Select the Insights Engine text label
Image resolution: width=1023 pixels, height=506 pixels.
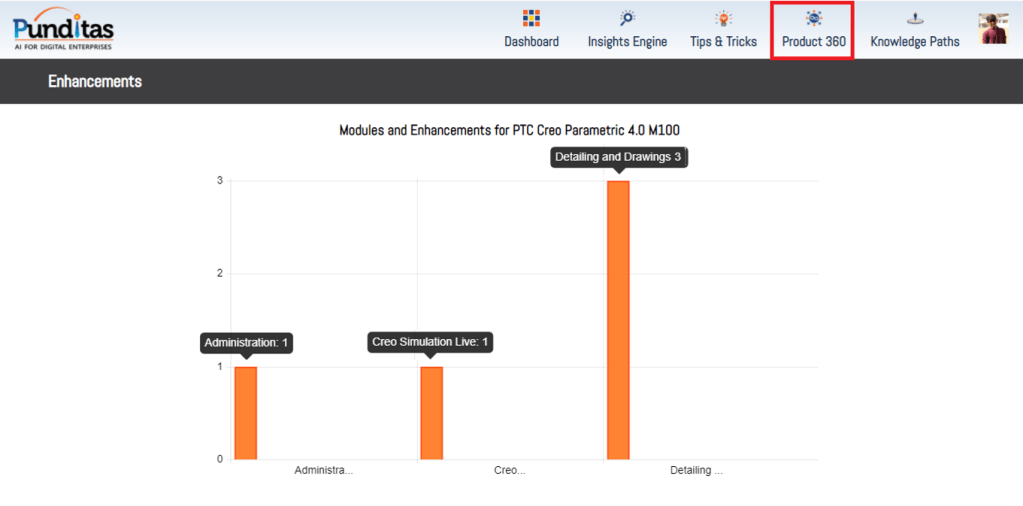point(627,42)
